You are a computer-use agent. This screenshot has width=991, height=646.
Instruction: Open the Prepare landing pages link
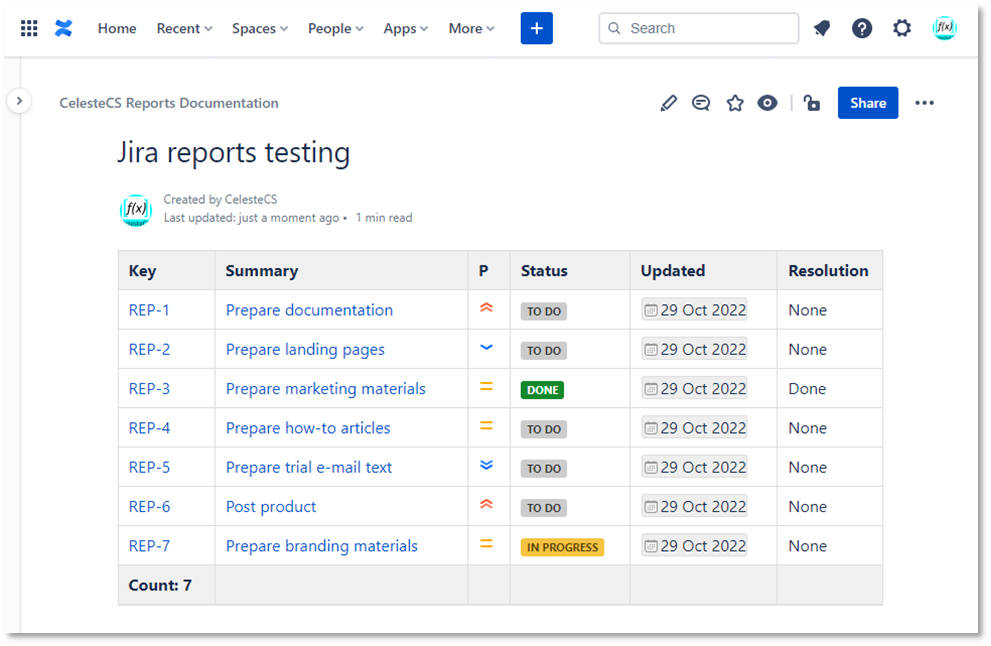tap(305, 350)
